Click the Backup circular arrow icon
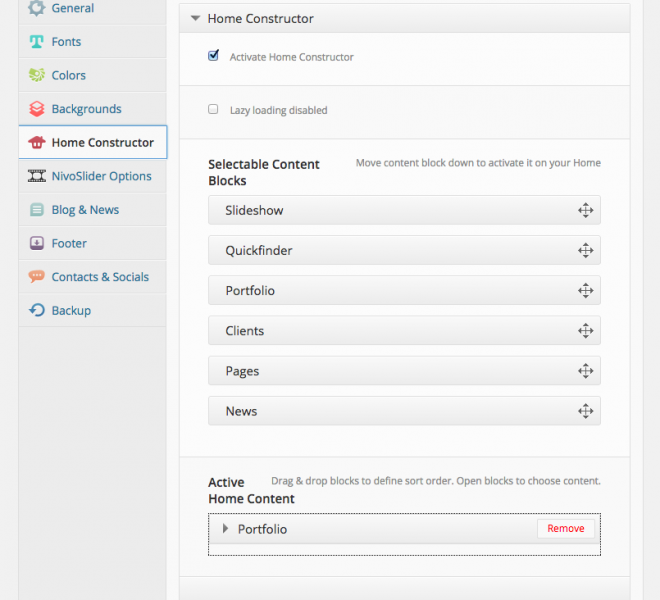 (x=37, y=310)
